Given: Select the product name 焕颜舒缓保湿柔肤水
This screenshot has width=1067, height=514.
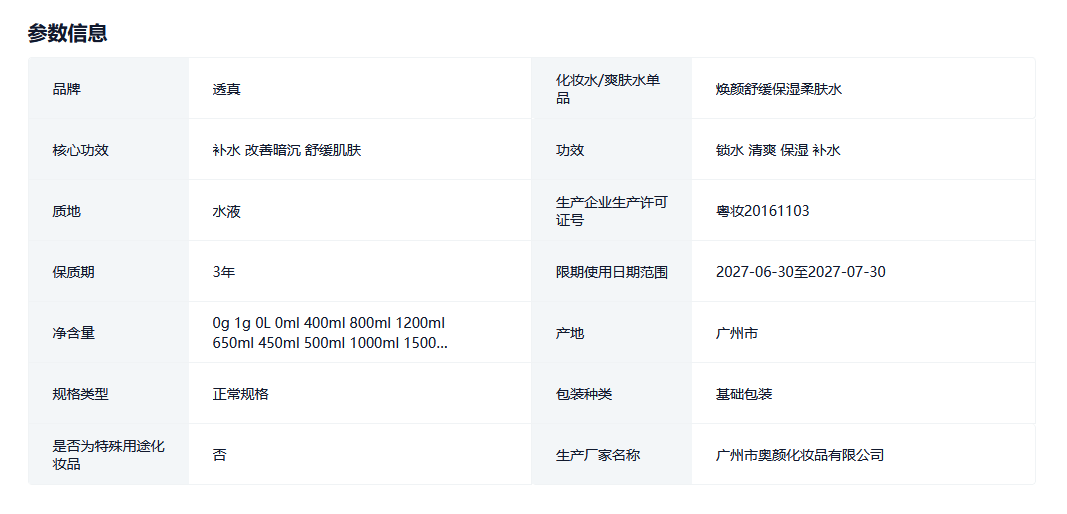Looking at the screenshot, I should pos(779,89).
